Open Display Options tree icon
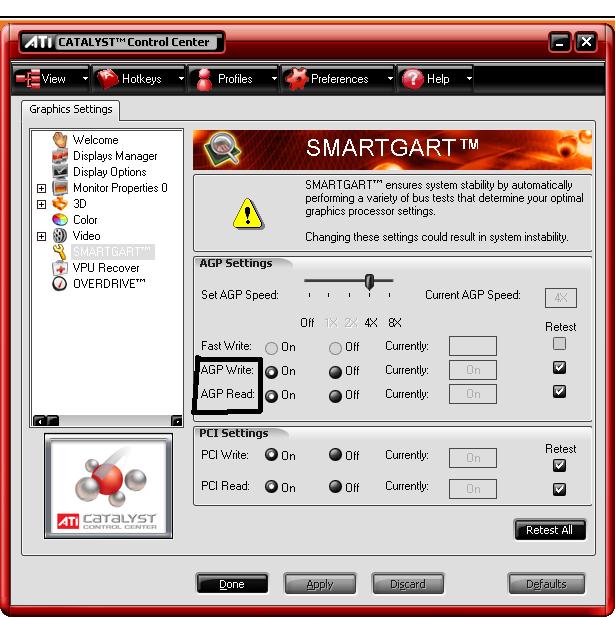This screenshot has height=617, width=615. (x=59, y=172)
